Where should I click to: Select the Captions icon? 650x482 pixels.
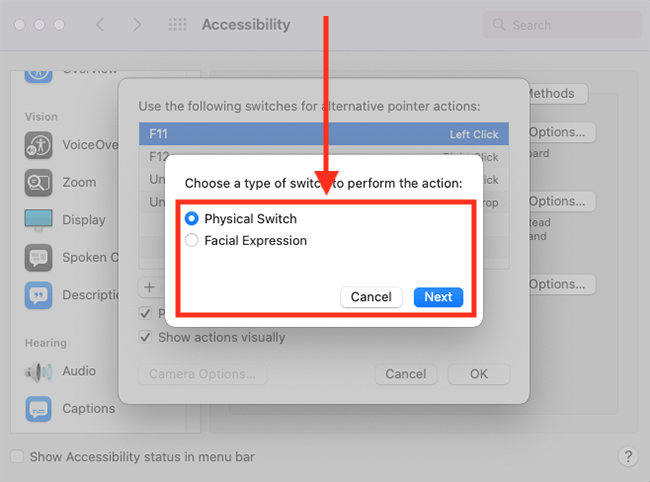[38, 409]
